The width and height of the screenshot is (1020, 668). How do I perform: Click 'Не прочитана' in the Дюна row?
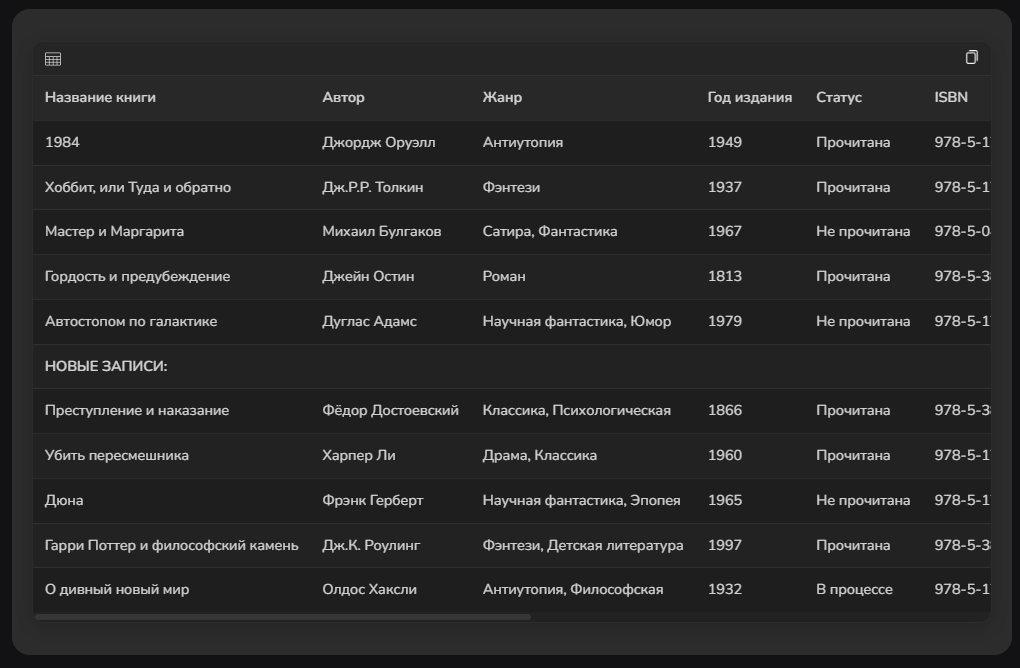coord(863,500)
